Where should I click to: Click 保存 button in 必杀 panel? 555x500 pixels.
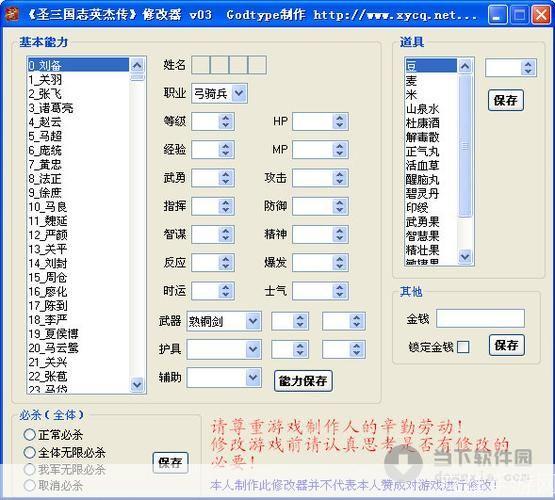tap(170, 462)
